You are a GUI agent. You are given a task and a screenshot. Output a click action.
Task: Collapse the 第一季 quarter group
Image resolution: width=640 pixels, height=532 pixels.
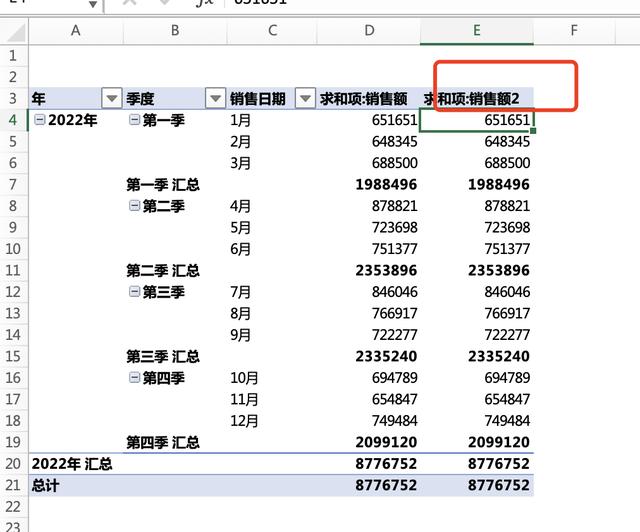click(135, 120)
